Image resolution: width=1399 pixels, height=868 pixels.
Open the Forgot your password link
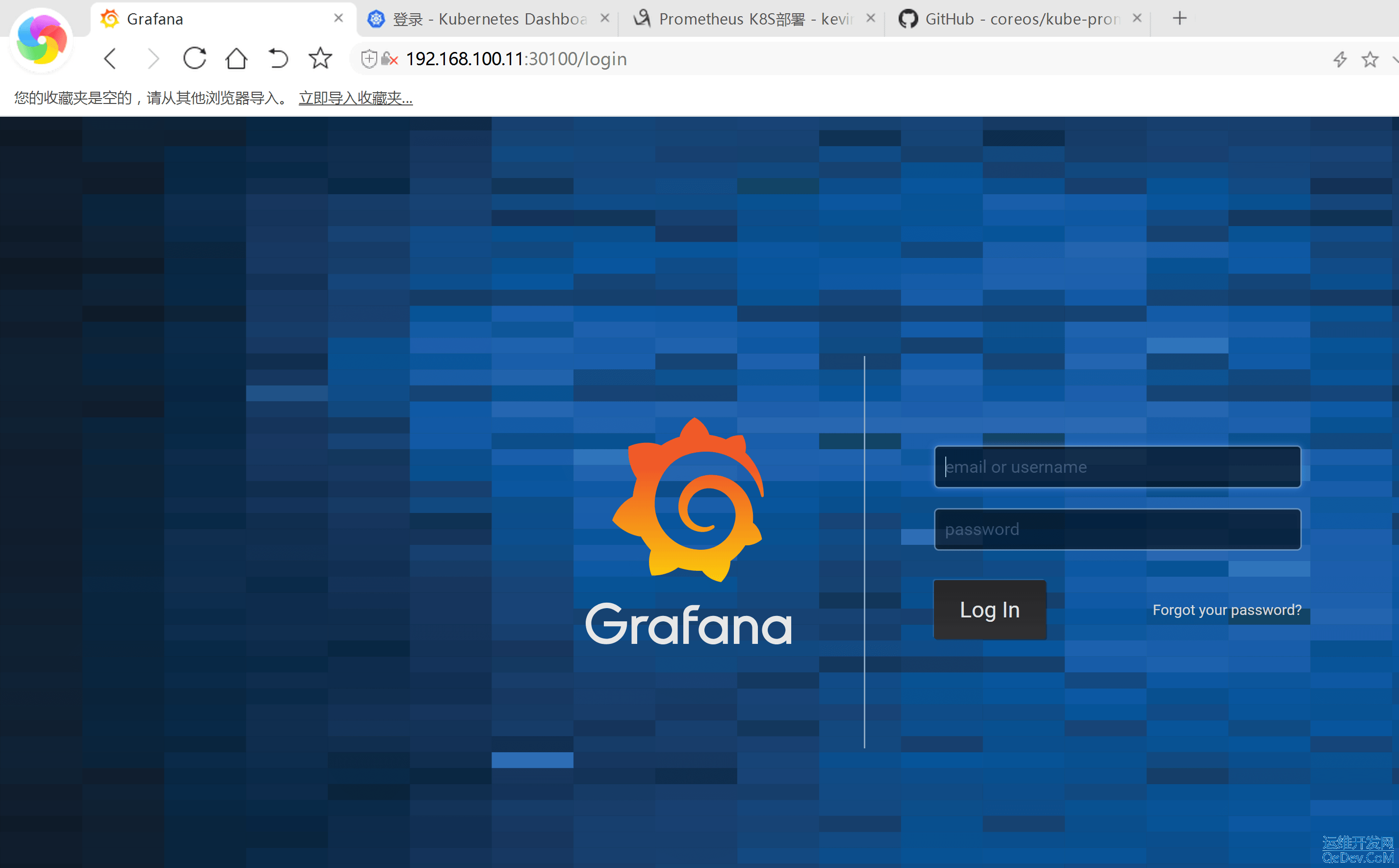point(1227,610)
